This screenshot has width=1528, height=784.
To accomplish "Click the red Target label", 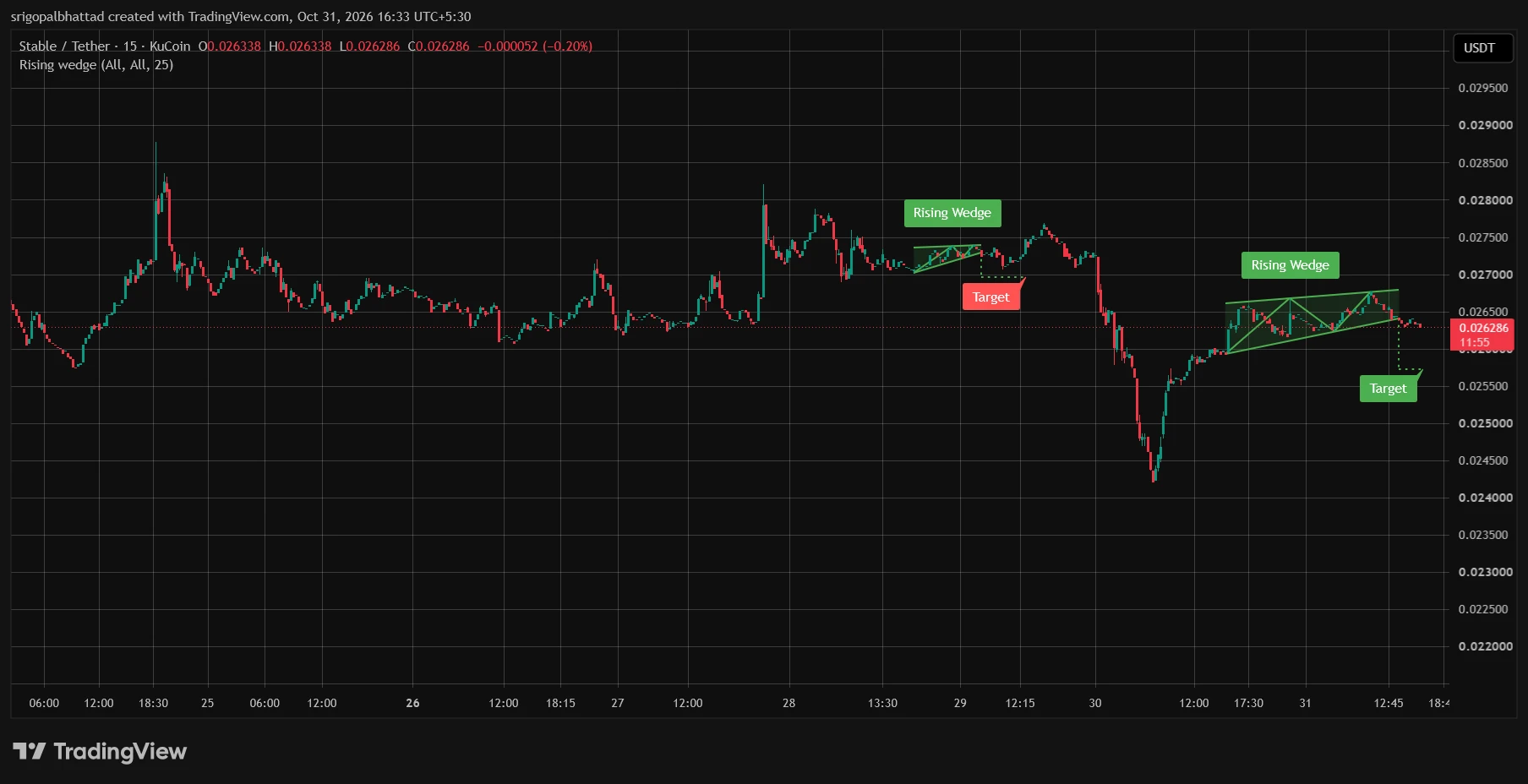I will (x=991, y=297).
